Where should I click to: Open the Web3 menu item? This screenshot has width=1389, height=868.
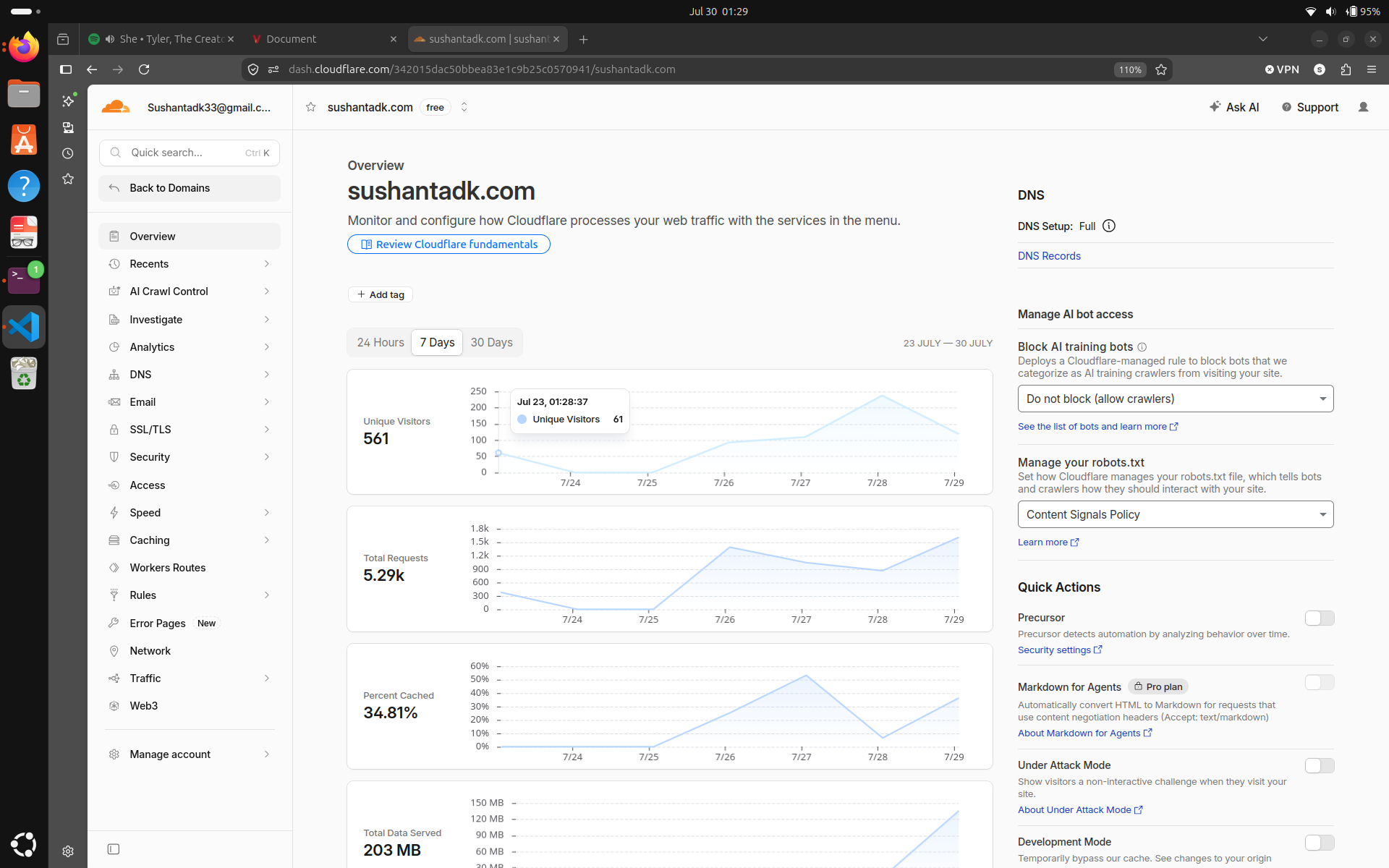(x=190, y=706)
